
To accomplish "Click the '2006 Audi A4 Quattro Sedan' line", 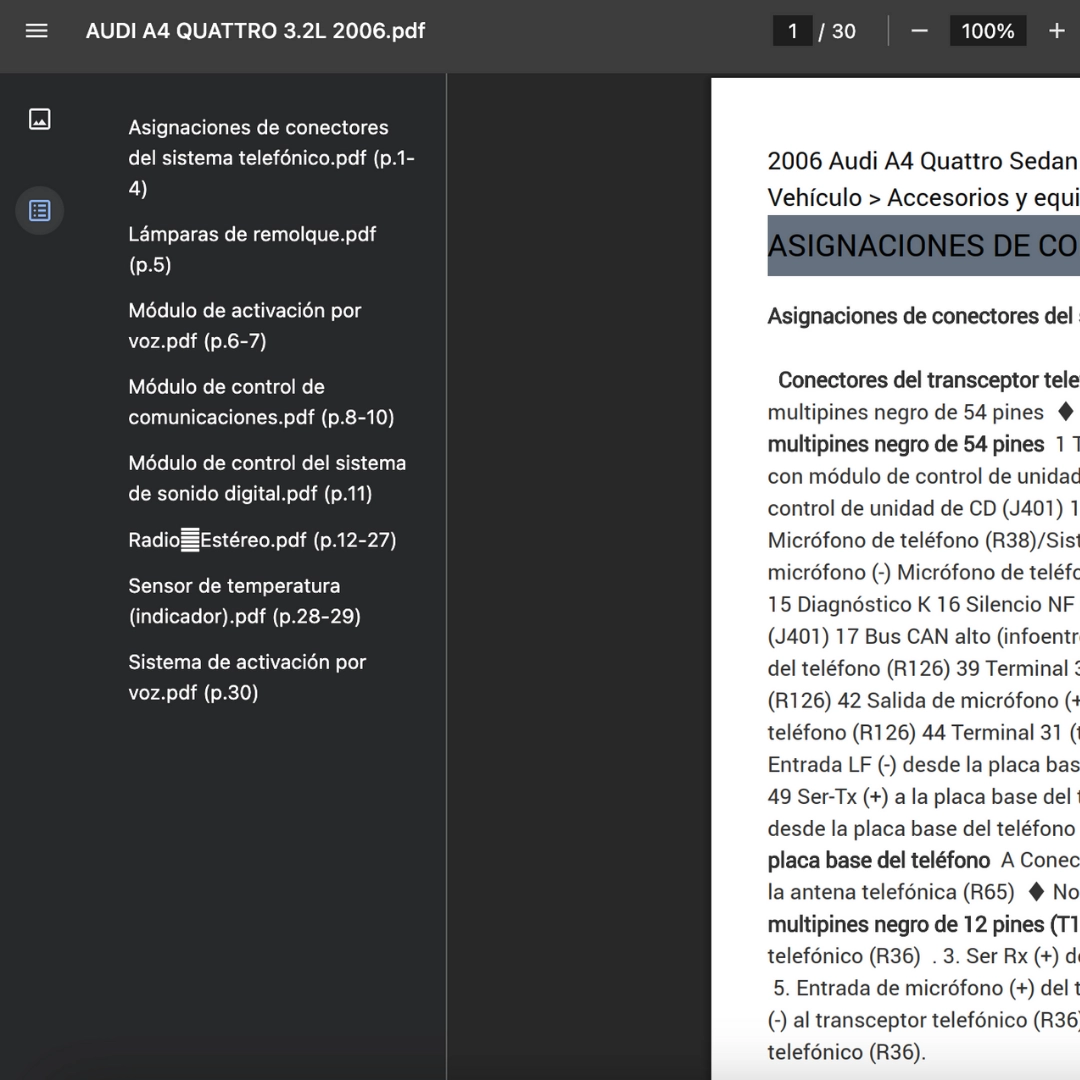I will pyautogui.click(x=923, y=161).
